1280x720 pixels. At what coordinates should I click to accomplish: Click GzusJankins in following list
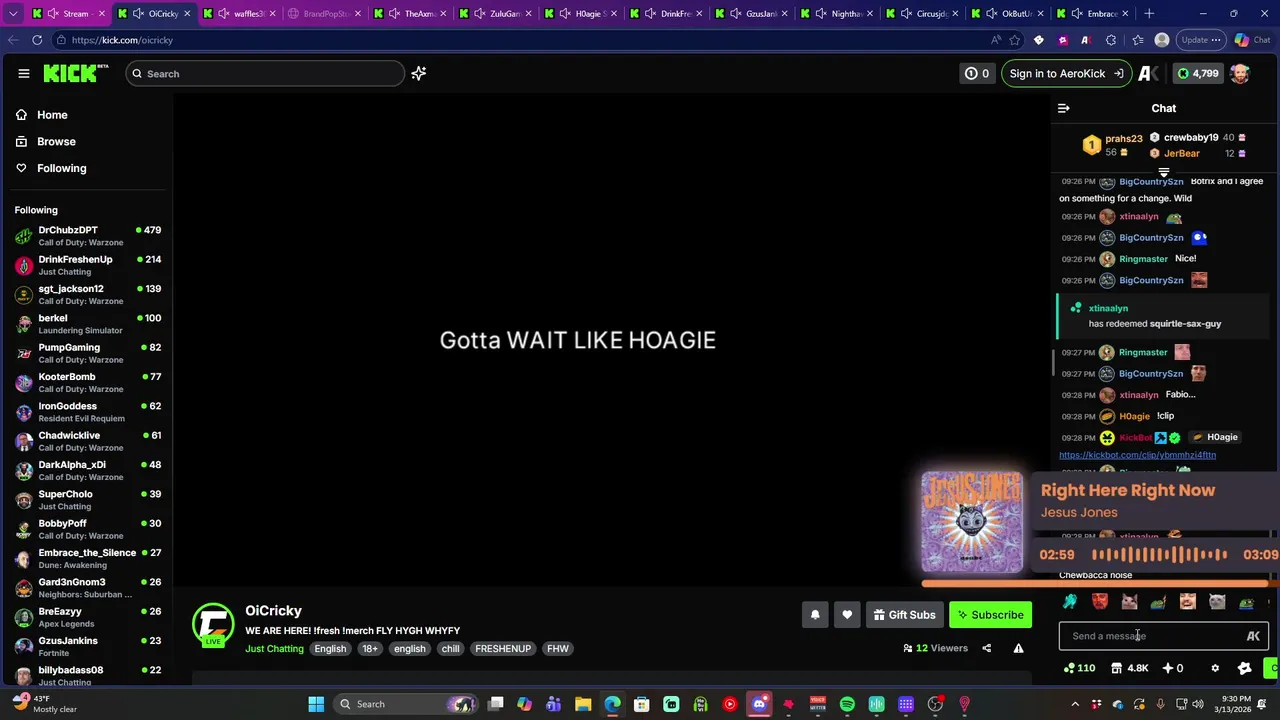88,646
